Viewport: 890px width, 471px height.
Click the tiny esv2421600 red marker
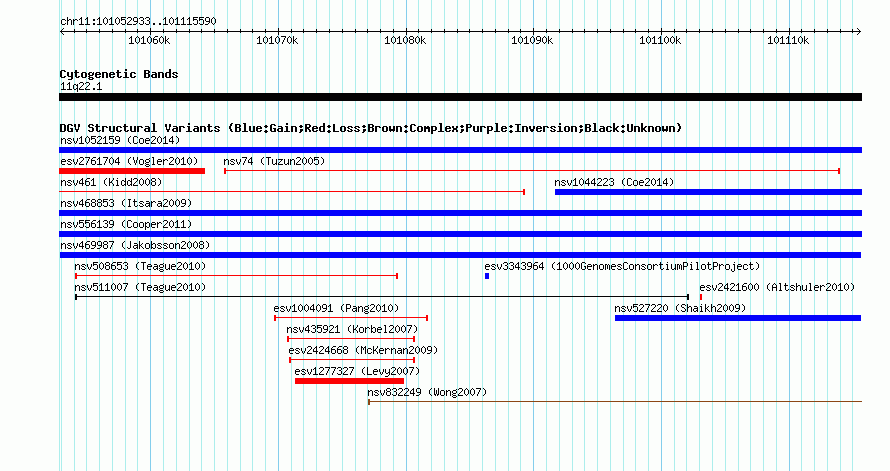[x=701, y=297]
